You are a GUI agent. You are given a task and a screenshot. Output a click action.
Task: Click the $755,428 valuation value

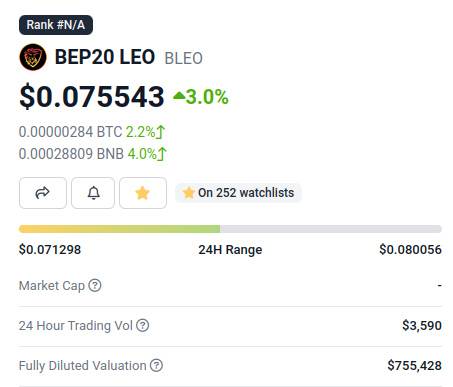414,366
